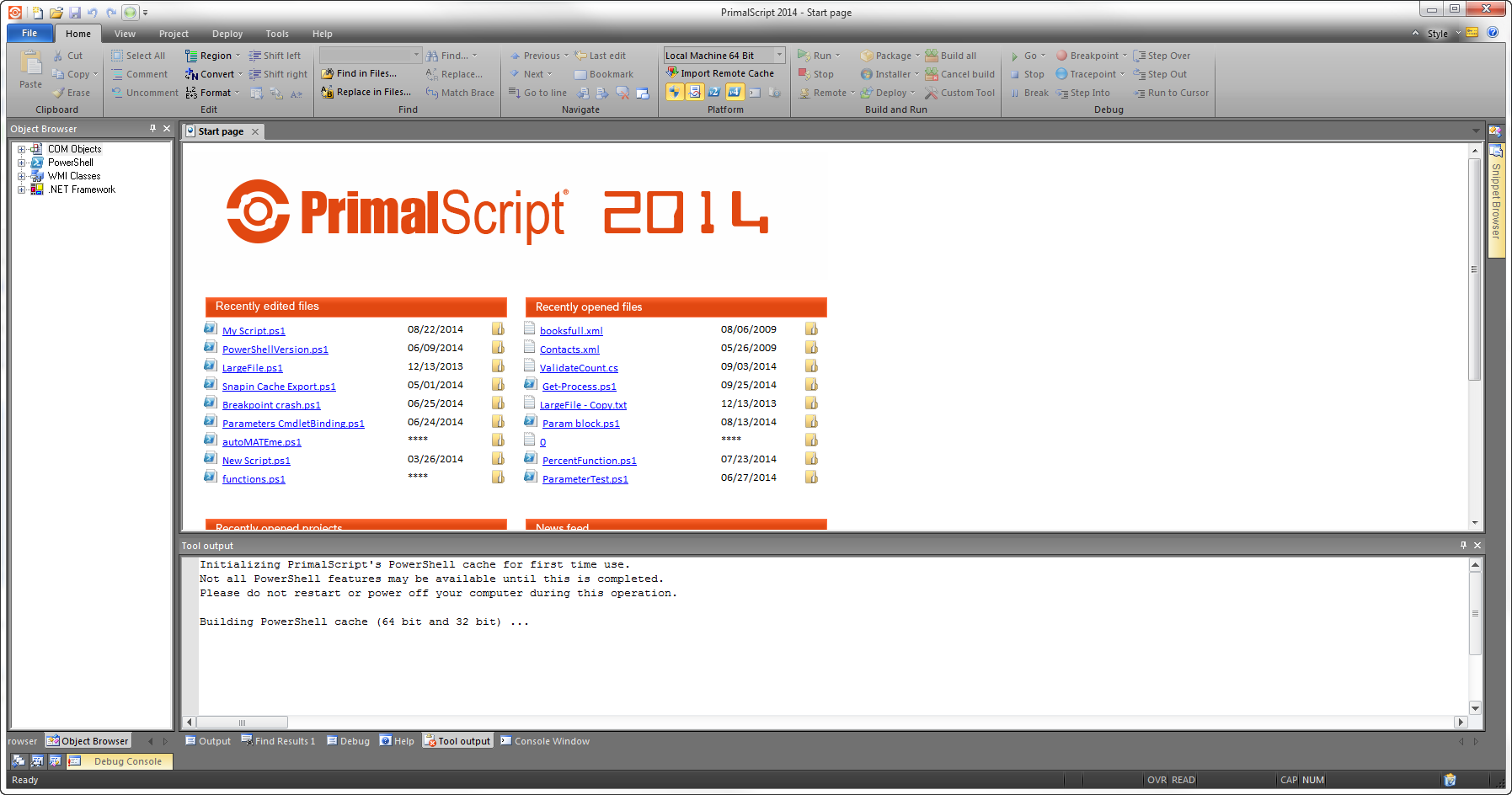This screenshot has width=1512, height=795.
Task: Click Run to Cursor in Debug group
Action: 1171,93
